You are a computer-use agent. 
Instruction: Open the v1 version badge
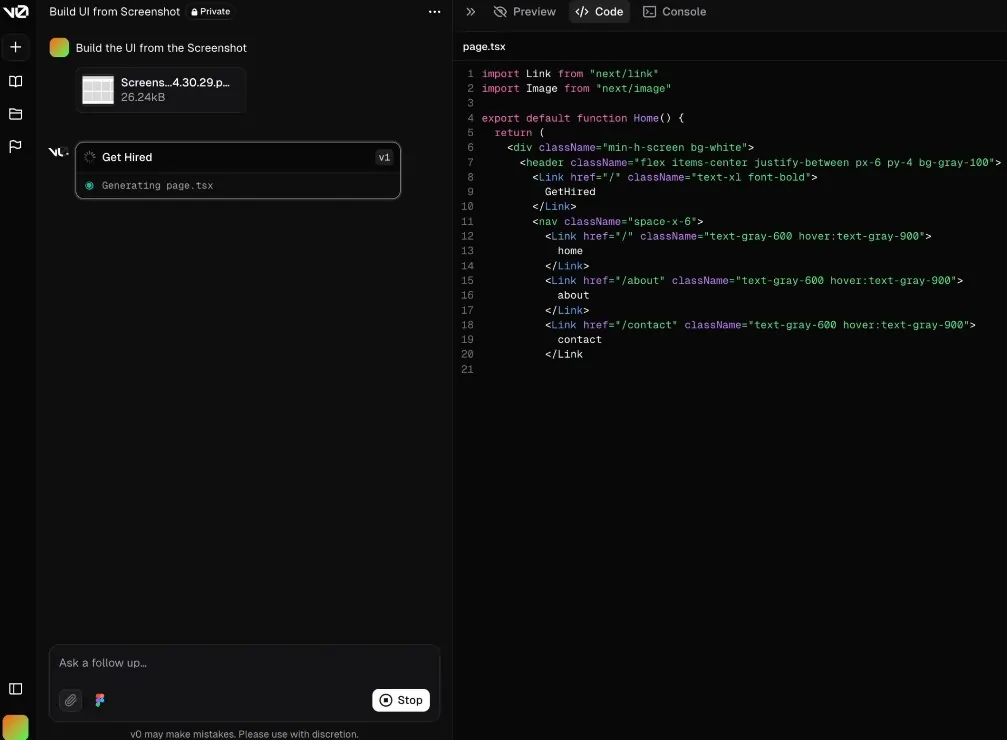click(x=384, y=157)
